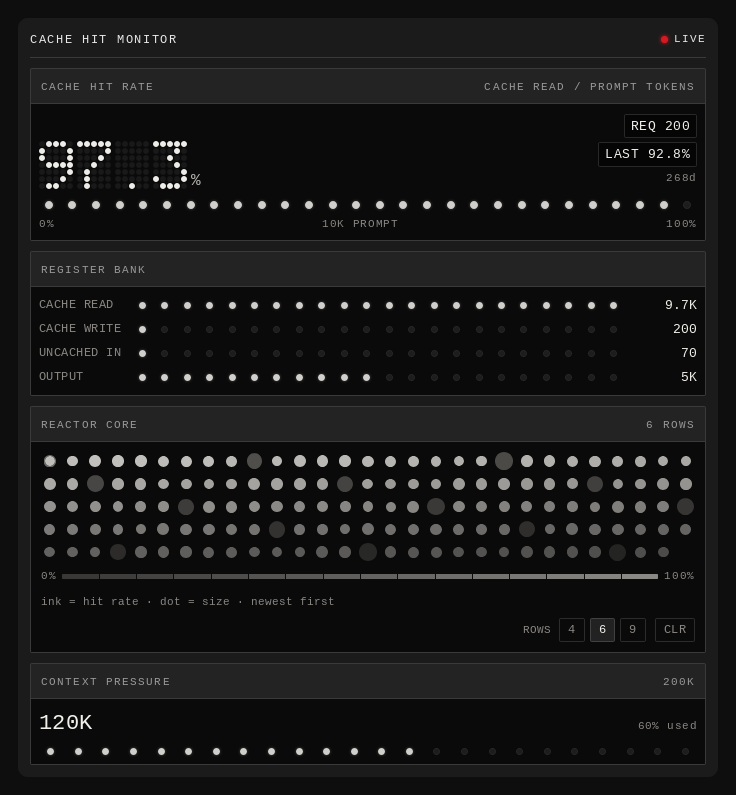The height and width of the screenshot is (795, 736).
Task: Click the lit dot in UNCACHED IN row
Action: (x=142, y=353)
